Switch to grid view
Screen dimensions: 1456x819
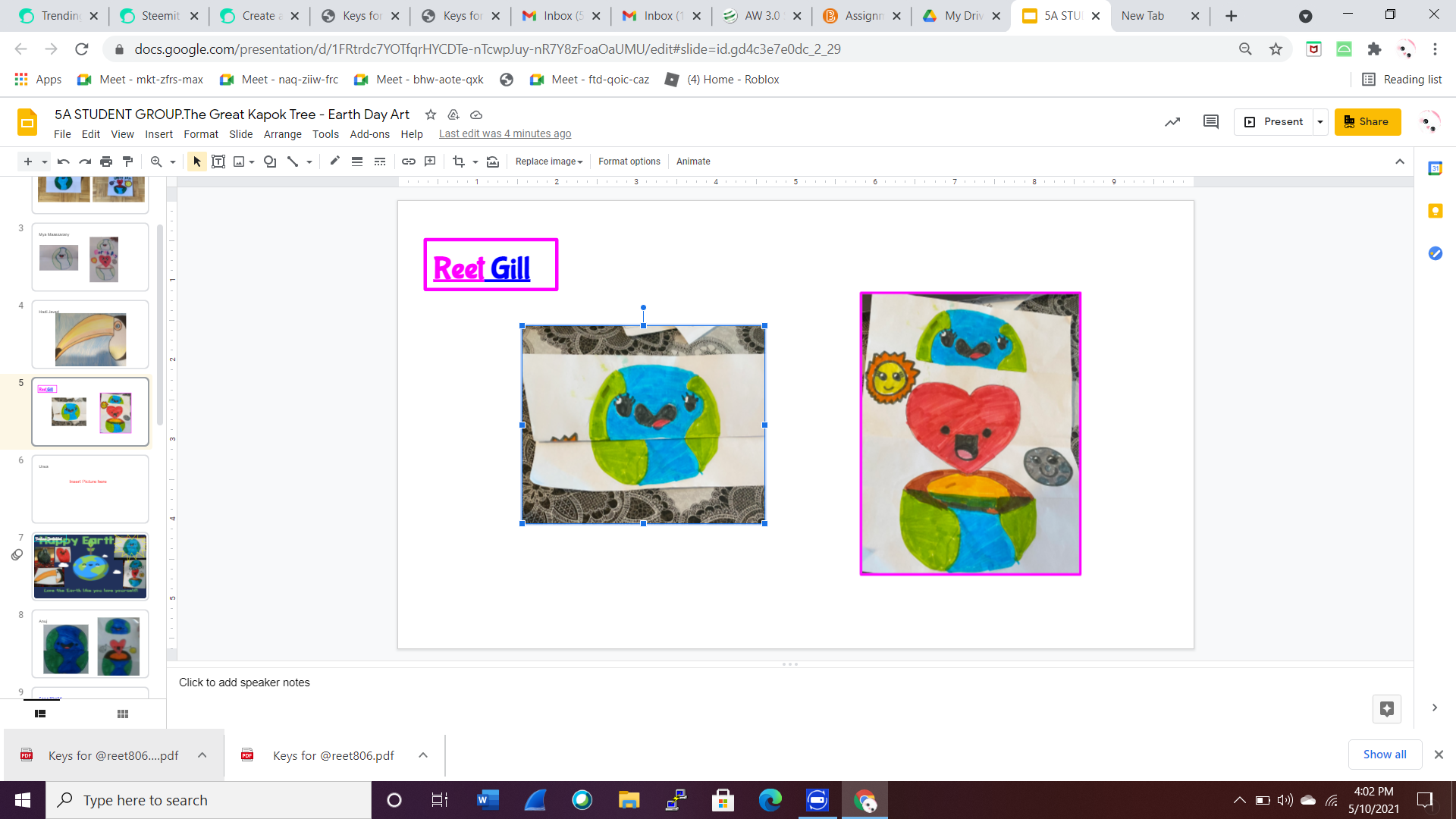point(123,714)
